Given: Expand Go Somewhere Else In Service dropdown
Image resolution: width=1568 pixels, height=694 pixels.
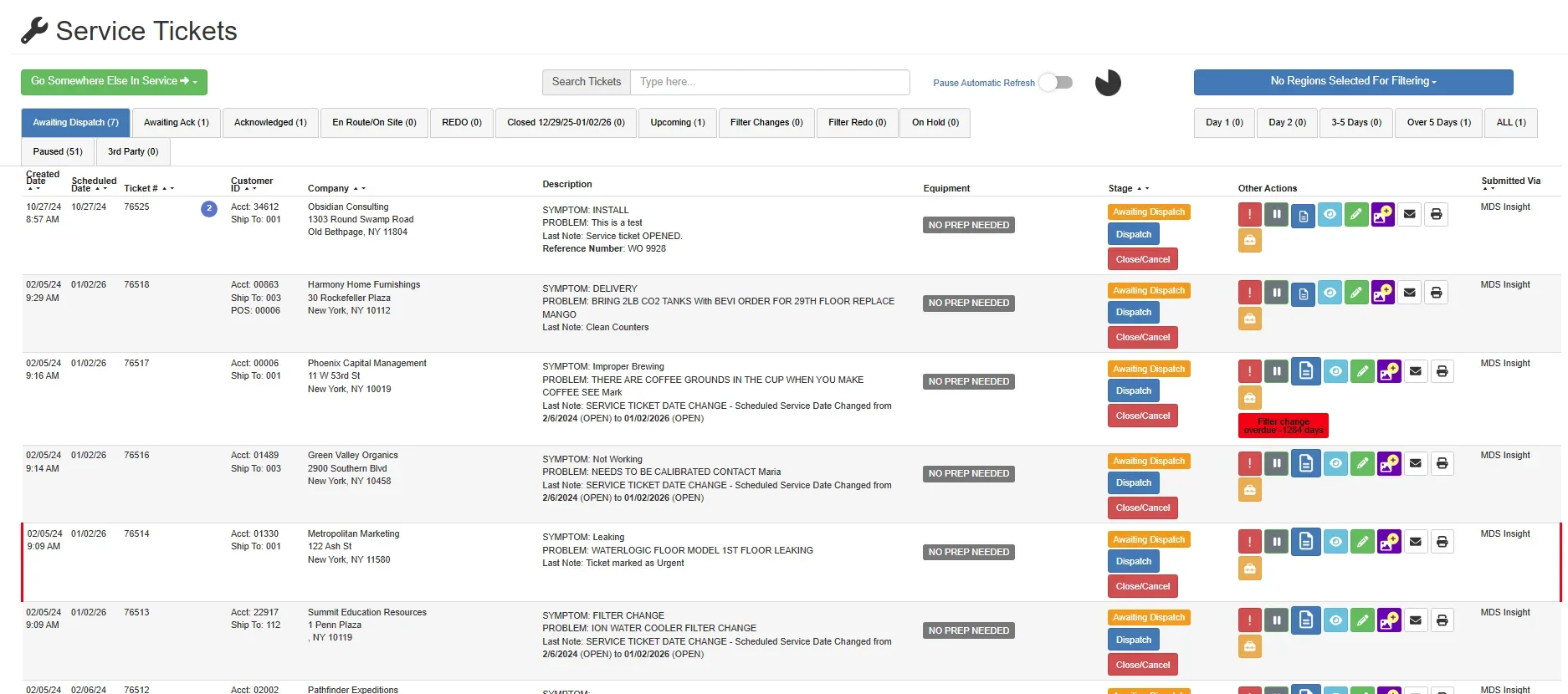Looking at the screenshot, I should click(x=114, y=82).
